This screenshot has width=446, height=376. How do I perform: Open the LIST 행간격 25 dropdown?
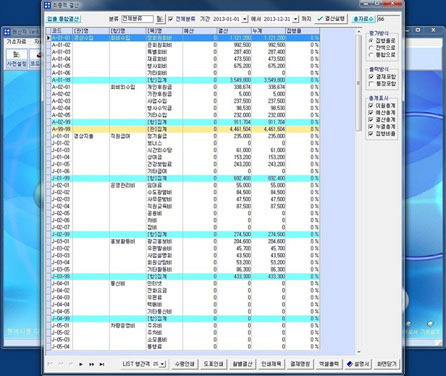163,364
